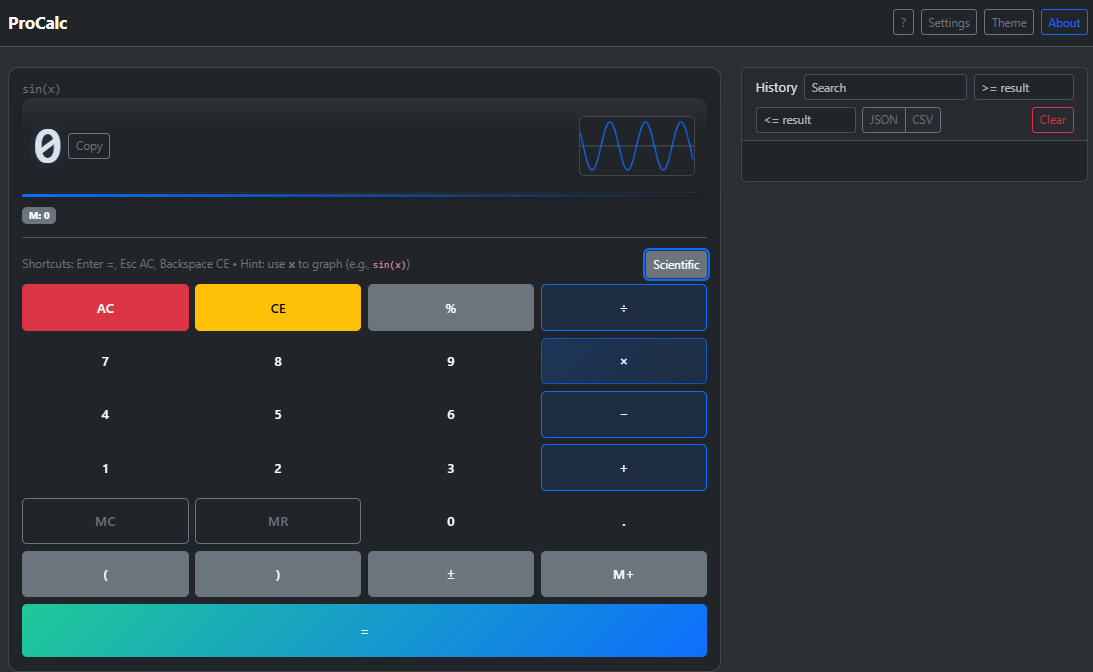The width and height of the screenshot is (1093, 672).
Task: Click the History search field
Action: tap(885, 88)
